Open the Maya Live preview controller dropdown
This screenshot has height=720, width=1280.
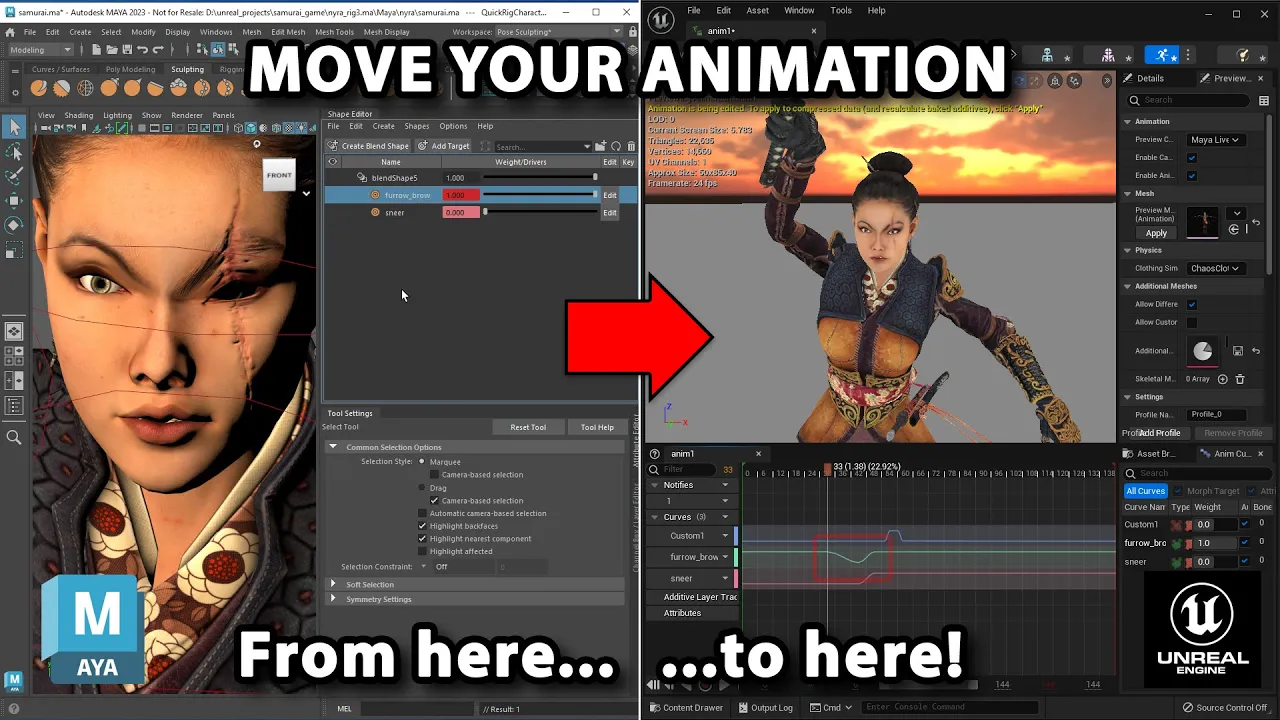1214,140
